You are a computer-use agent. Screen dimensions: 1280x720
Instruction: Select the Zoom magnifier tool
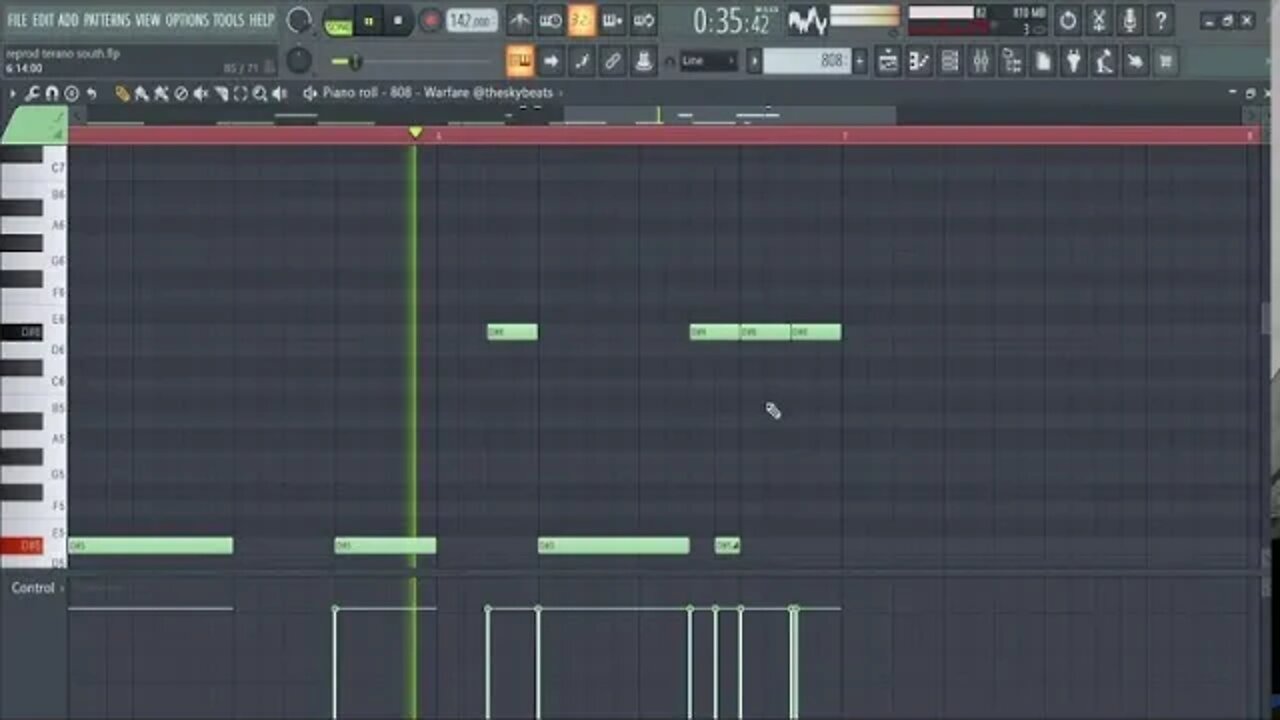click(260, 93)
